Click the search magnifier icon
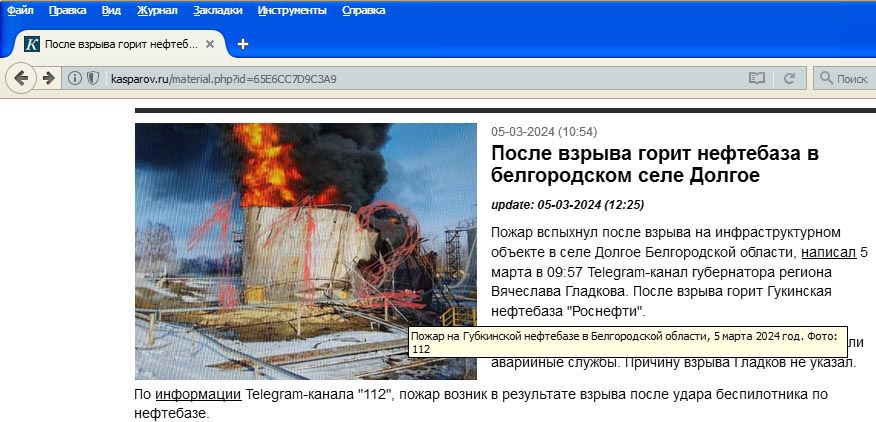This screenshot has width=876, height=422. (x=826, y=78)
